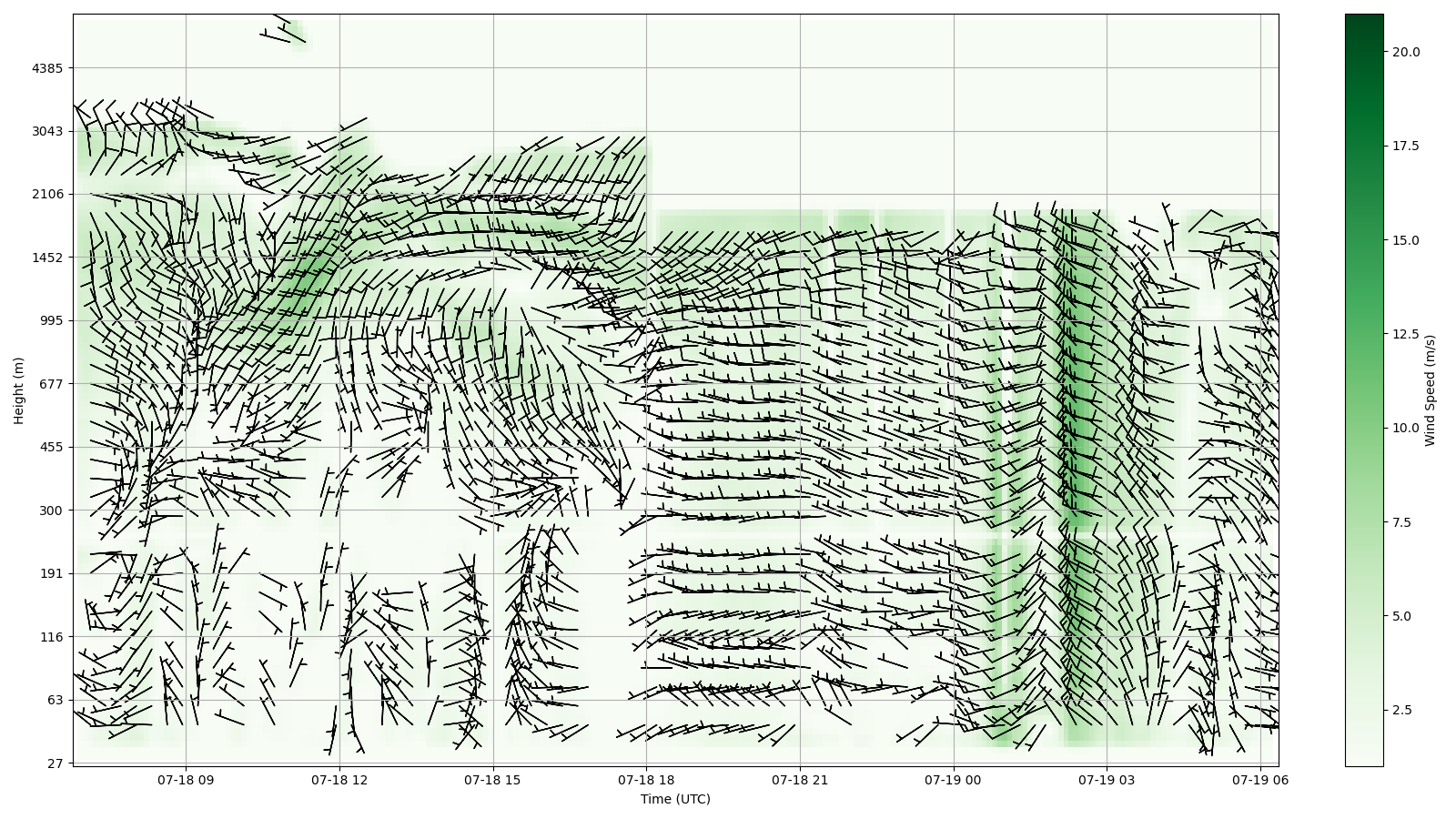This screenshot has height=819, width=1456.
Task: Click the 'Time (UTC)' x-axis label
Action: coord(674,799)
